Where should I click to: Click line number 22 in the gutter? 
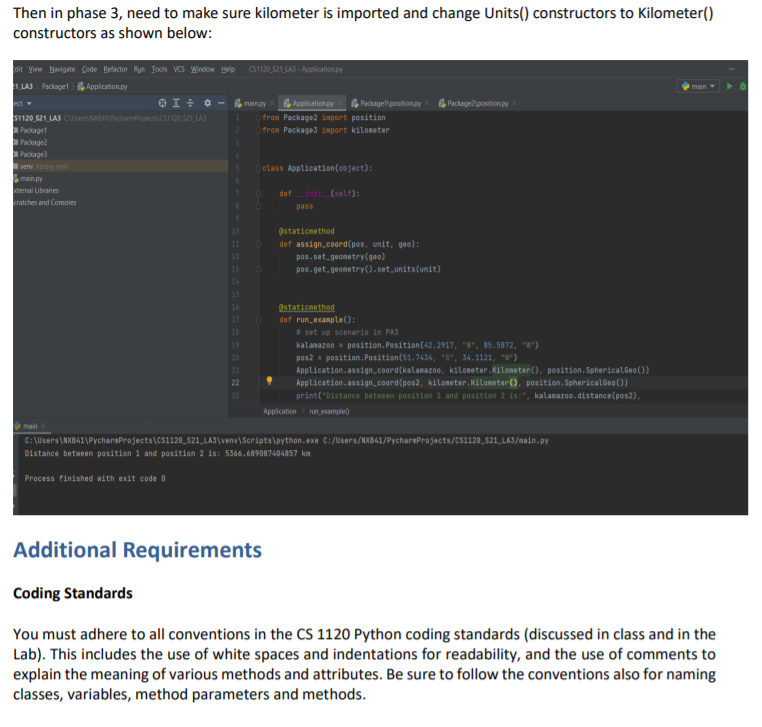coord(235,383)
